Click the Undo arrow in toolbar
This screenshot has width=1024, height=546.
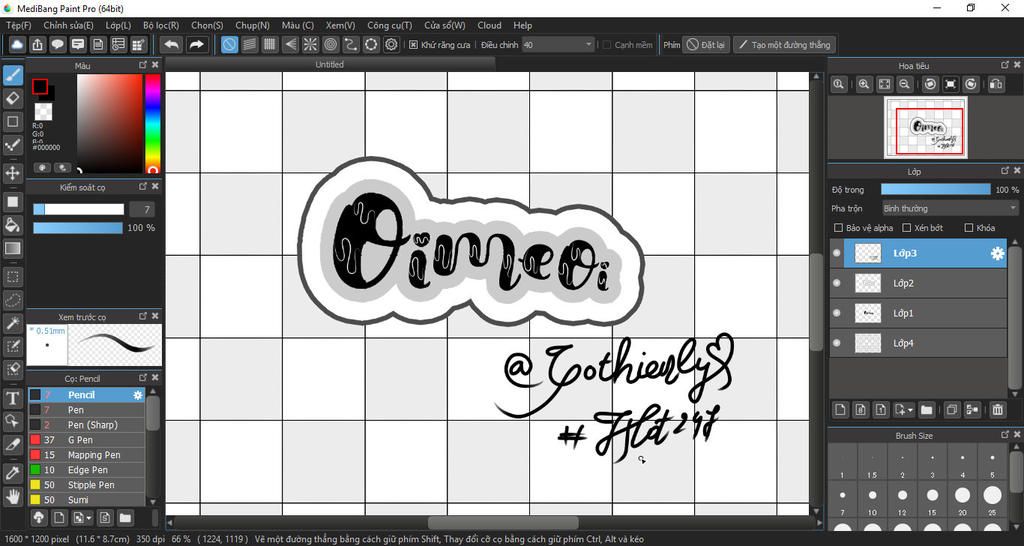172,44
